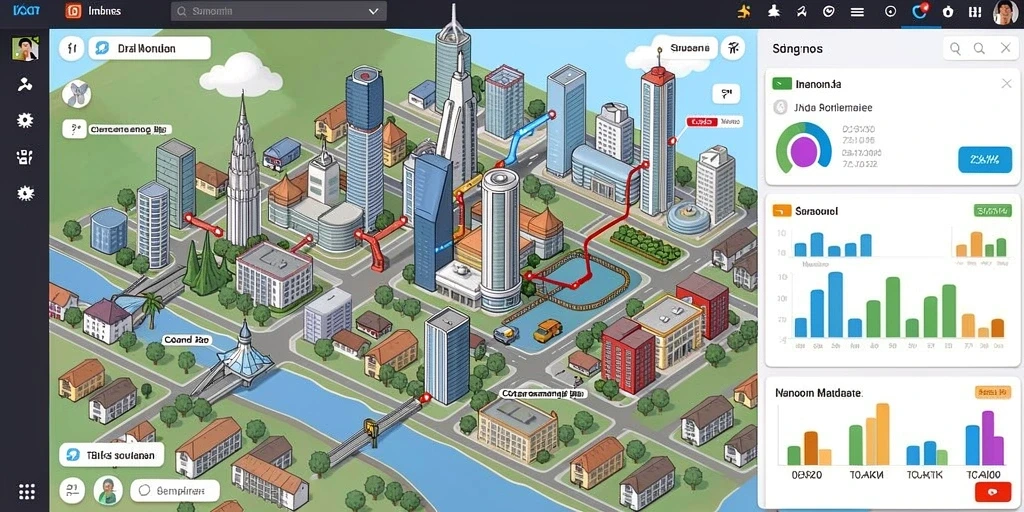Open the user avatar in top right

point(1005,12)
